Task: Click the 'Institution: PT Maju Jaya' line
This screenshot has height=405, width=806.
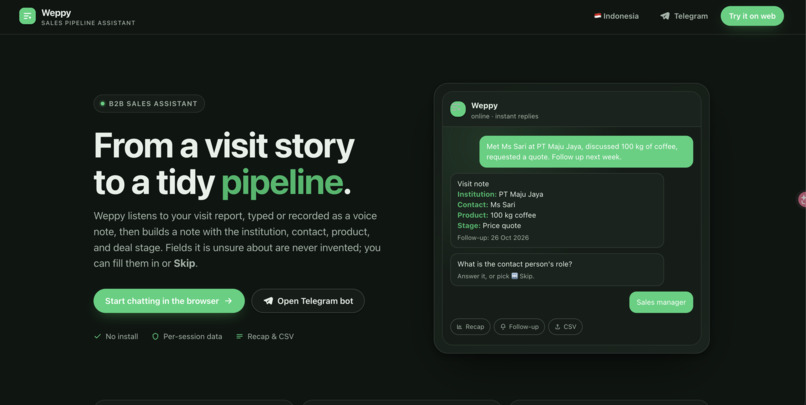Action: [500, 194]
